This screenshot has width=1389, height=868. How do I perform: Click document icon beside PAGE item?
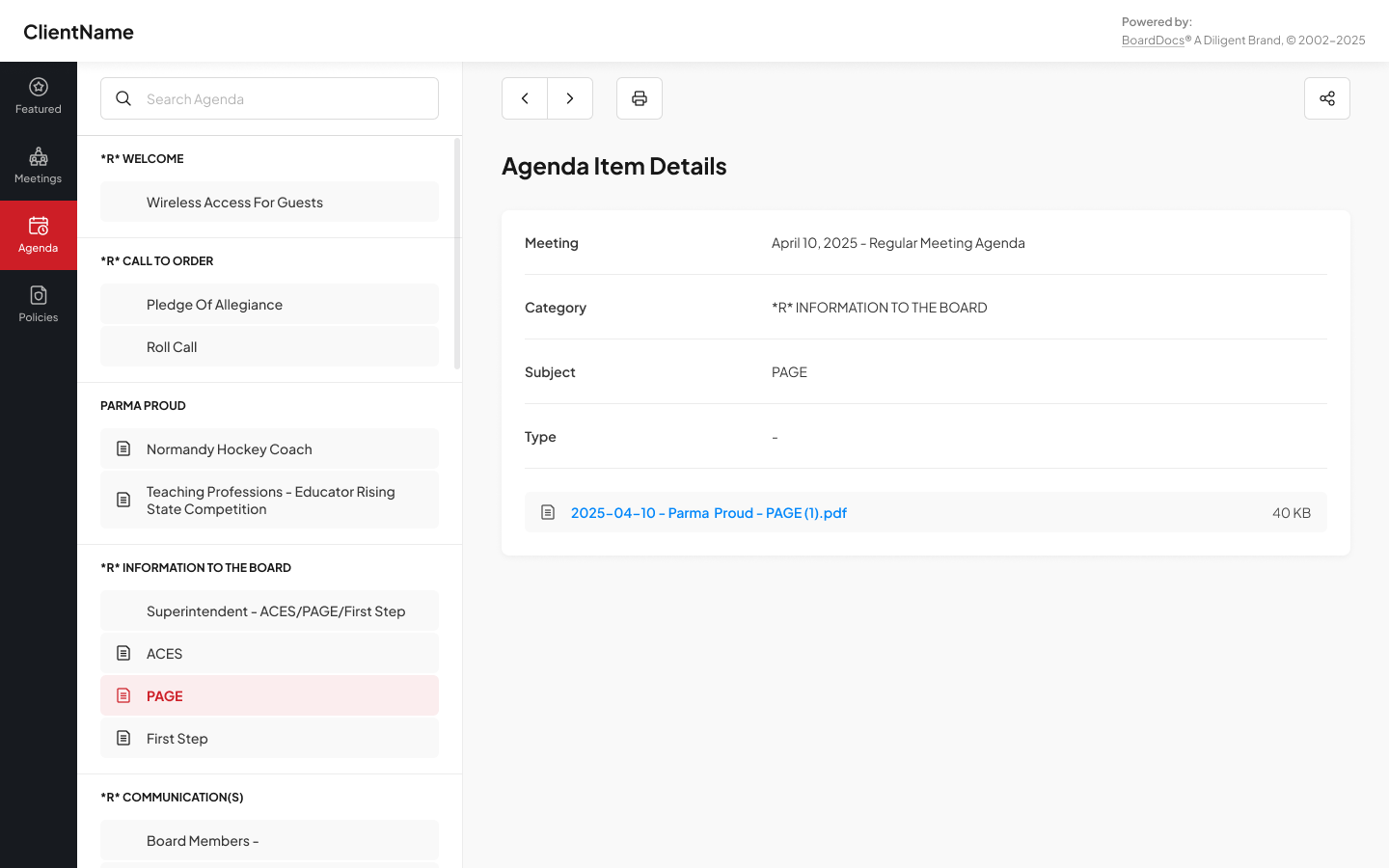pyautogui.click(x=123, y=695)
